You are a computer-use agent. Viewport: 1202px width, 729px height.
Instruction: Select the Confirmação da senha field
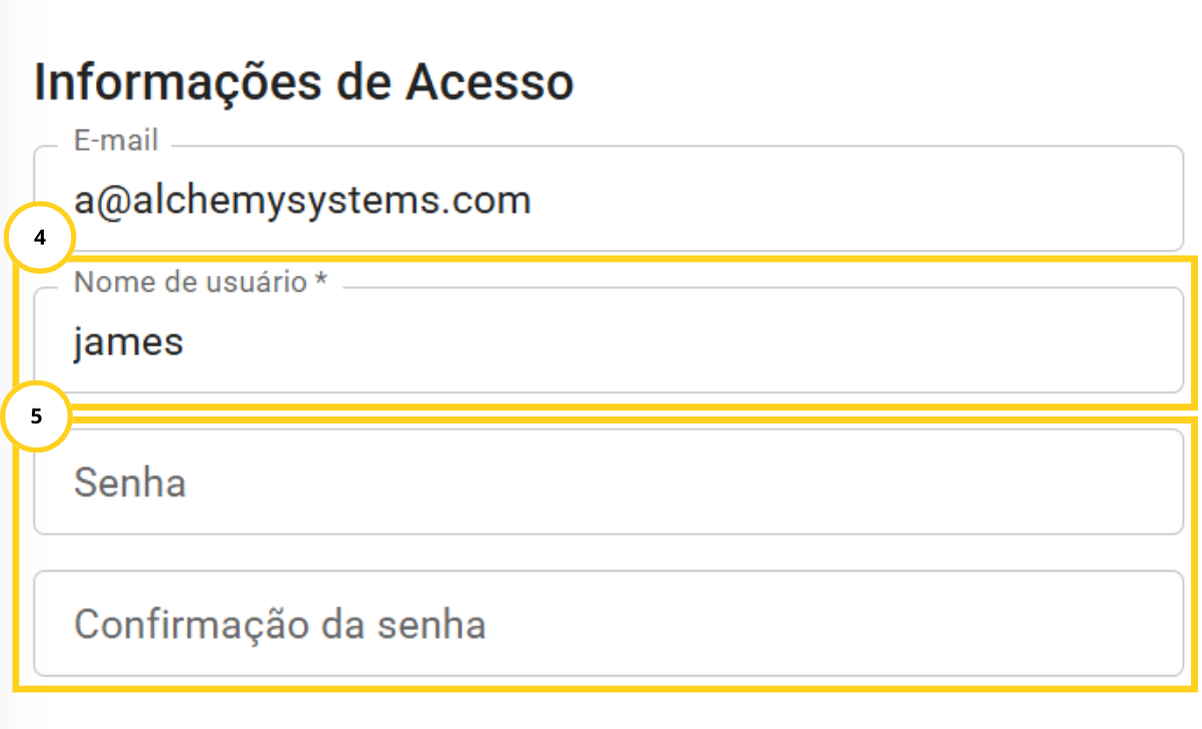[x=608, y=624]
